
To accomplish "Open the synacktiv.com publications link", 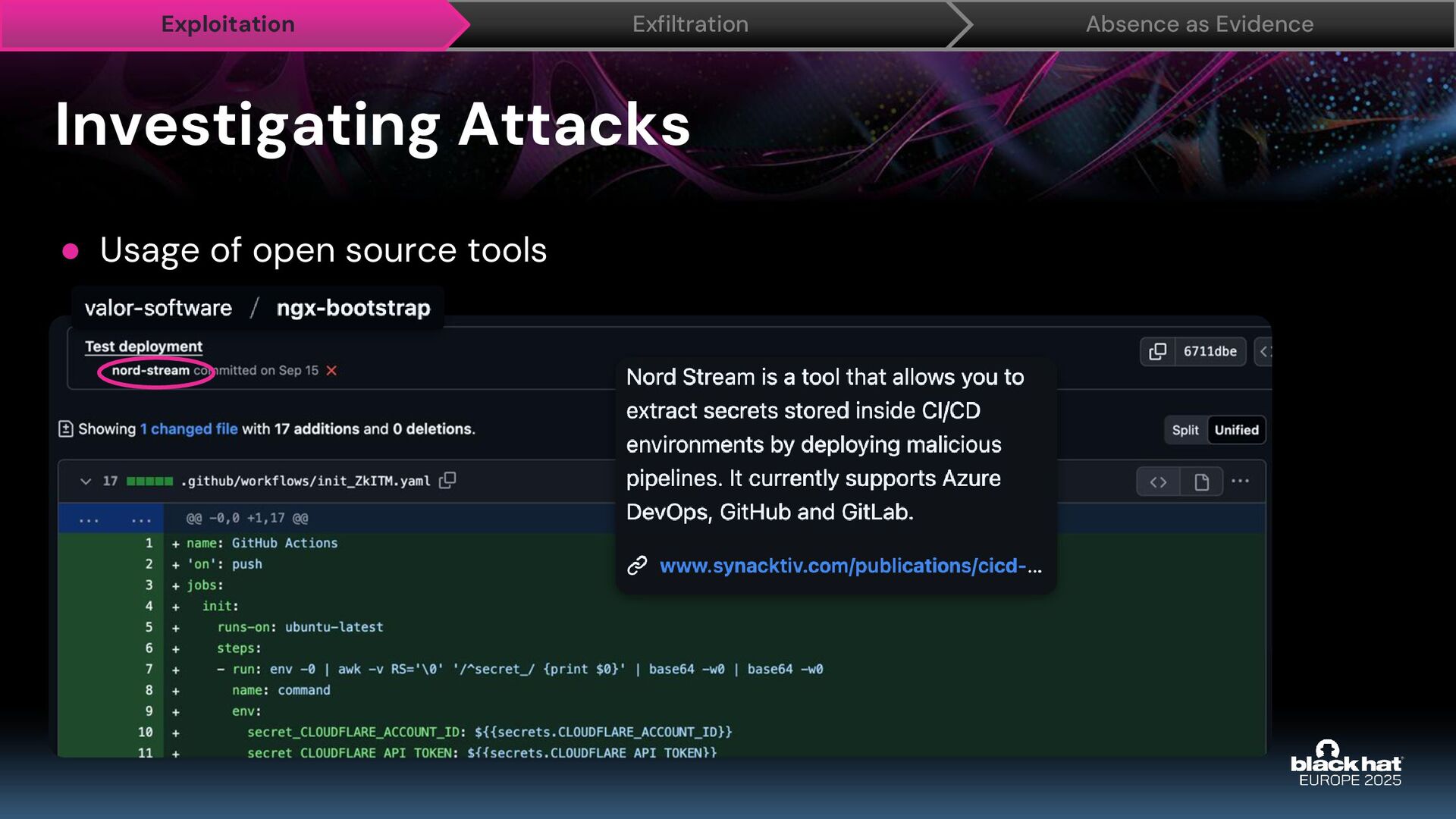I will 849,566.
